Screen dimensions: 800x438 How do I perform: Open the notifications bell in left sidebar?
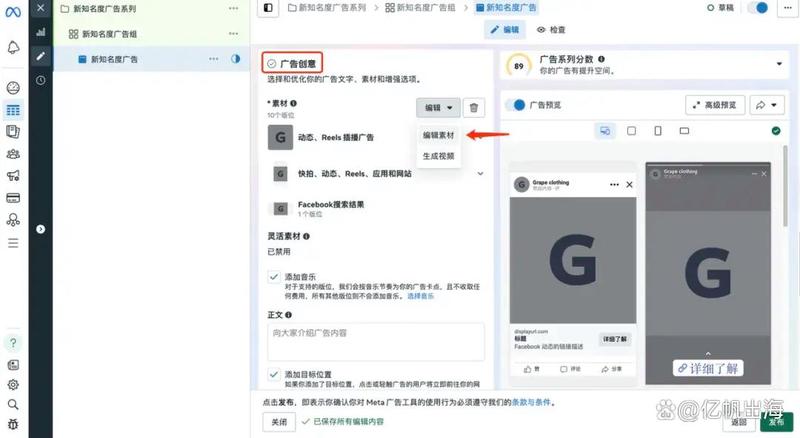[x=13, y=48]
